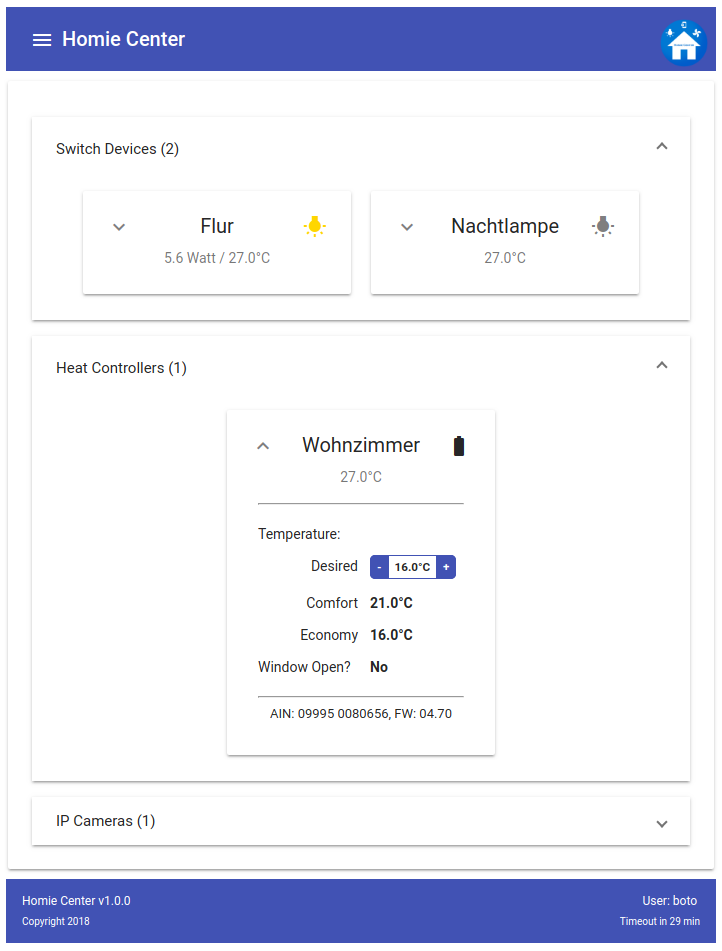This screenshot has width=722, height=951.
Task: Open the hamburger navigation menu
Action: click(42, 40)
